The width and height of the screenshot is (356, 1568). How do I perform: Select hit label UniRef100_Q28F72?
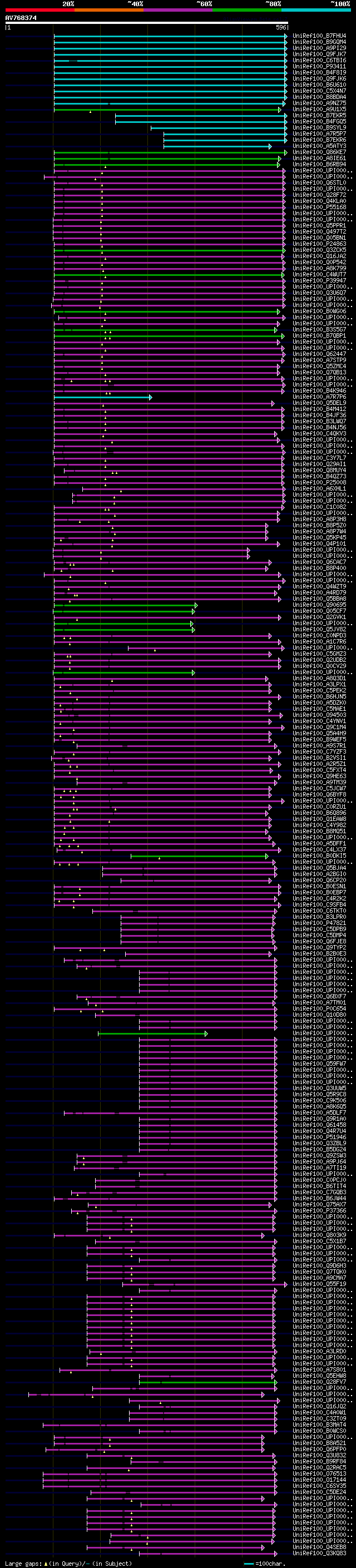point(319,195)
